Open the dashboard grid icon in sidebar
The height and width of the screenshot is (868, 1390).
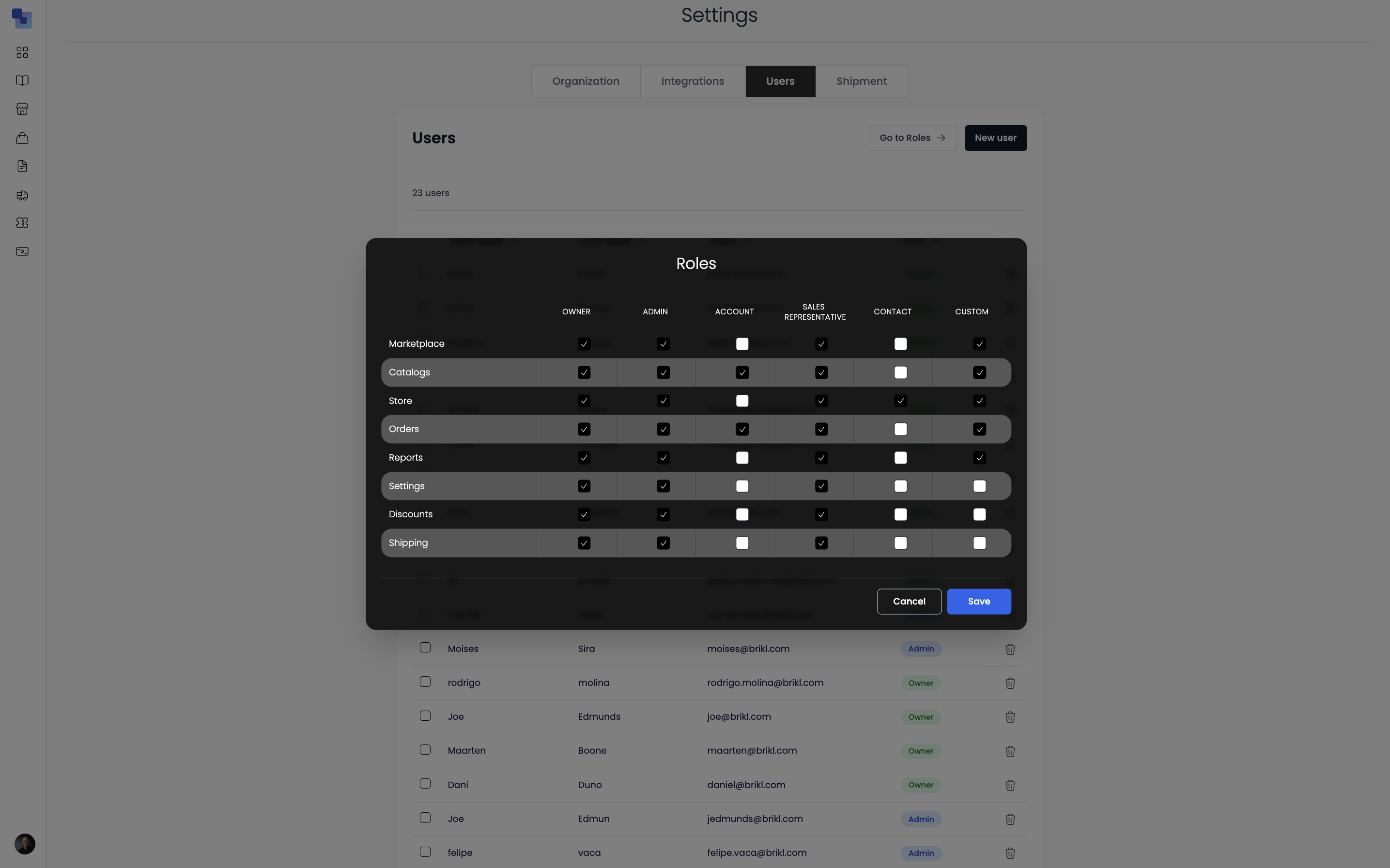coord(22,52)
